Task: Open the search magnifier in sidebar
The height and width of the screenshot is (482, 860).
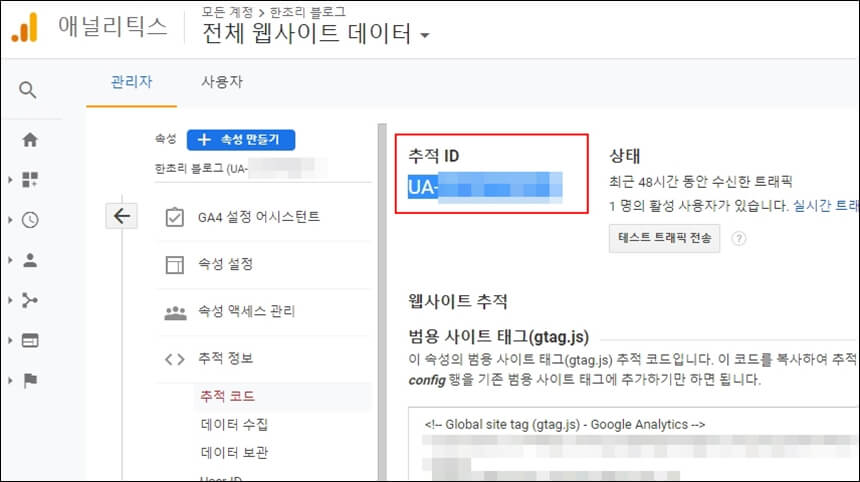Action: [28, 89]
